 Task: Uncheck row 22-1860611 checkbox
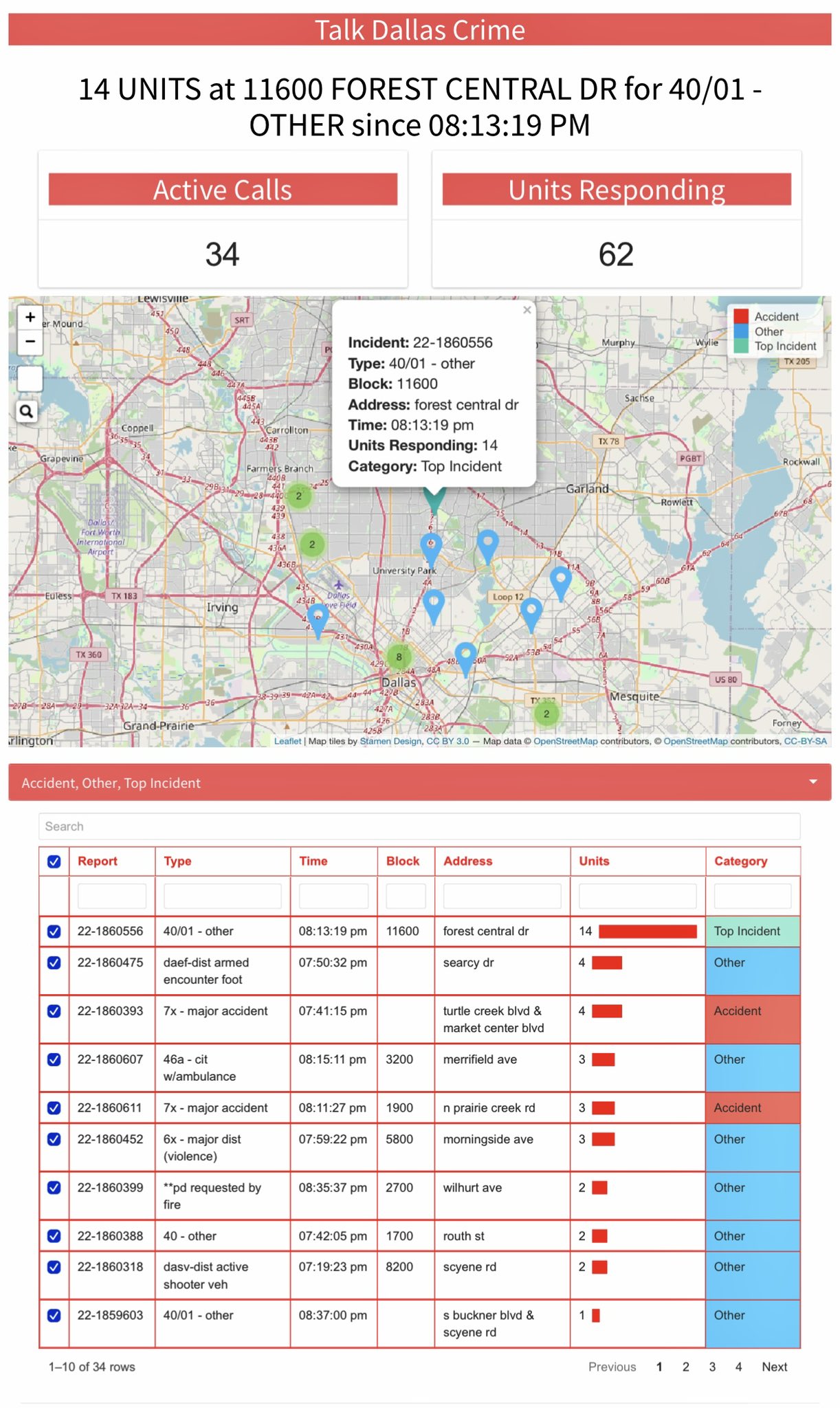tap(54, 1108)
